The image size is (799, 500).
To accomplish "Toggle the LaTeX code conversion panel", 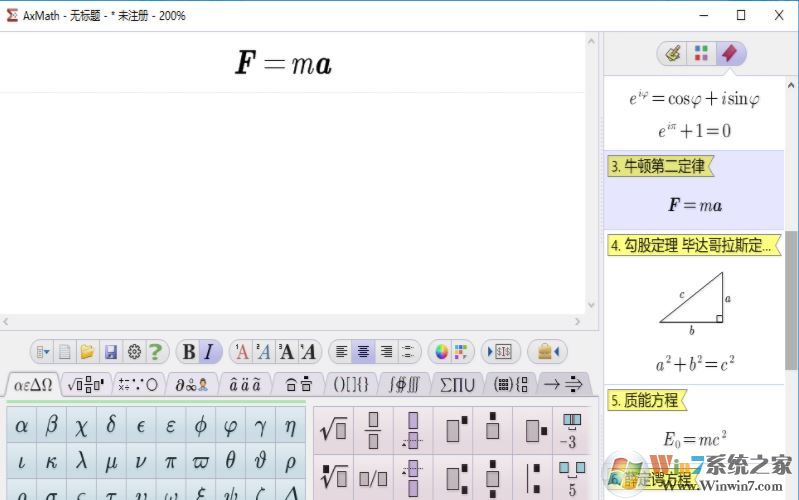I will [500, 352].
